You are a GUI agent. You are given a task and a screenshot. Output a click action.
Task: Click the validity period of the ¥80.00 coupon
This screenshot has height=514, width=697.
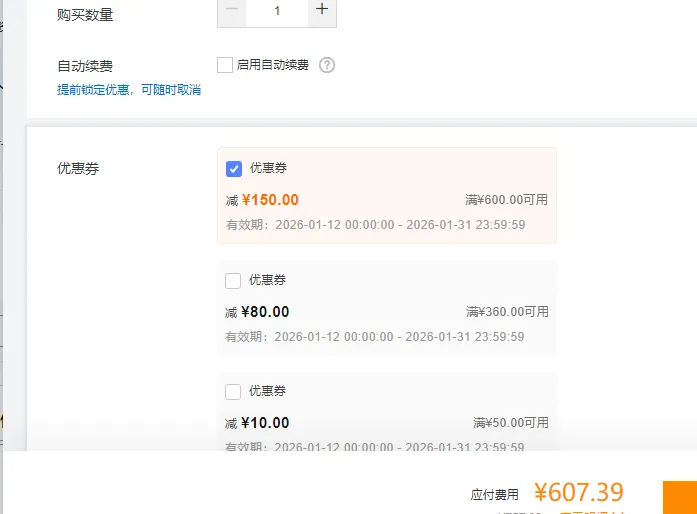tap(375, 337)
